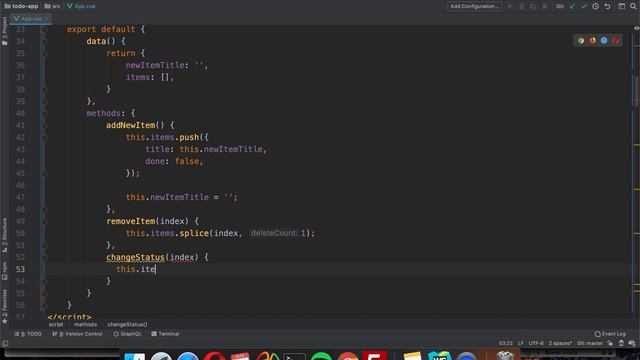640x360 pixels.
Task: Click Git commit green checkmark icon
Action: (x=584, y=6)
